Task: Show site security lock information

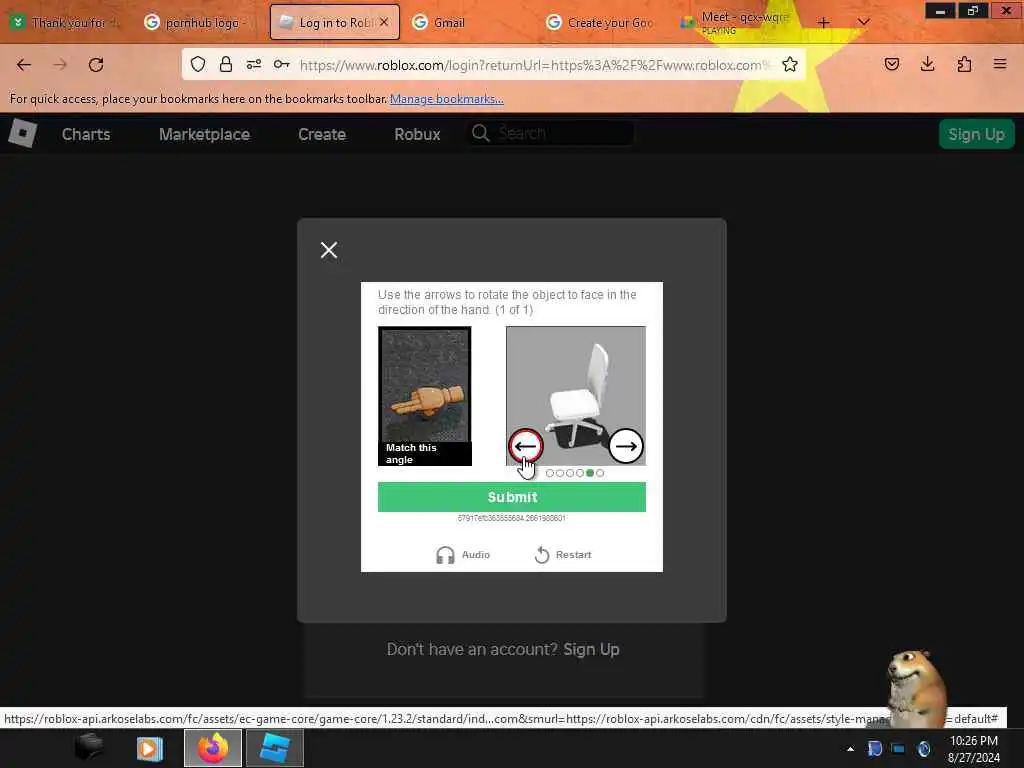Action: pyautogui.click(x=226, y=64)
